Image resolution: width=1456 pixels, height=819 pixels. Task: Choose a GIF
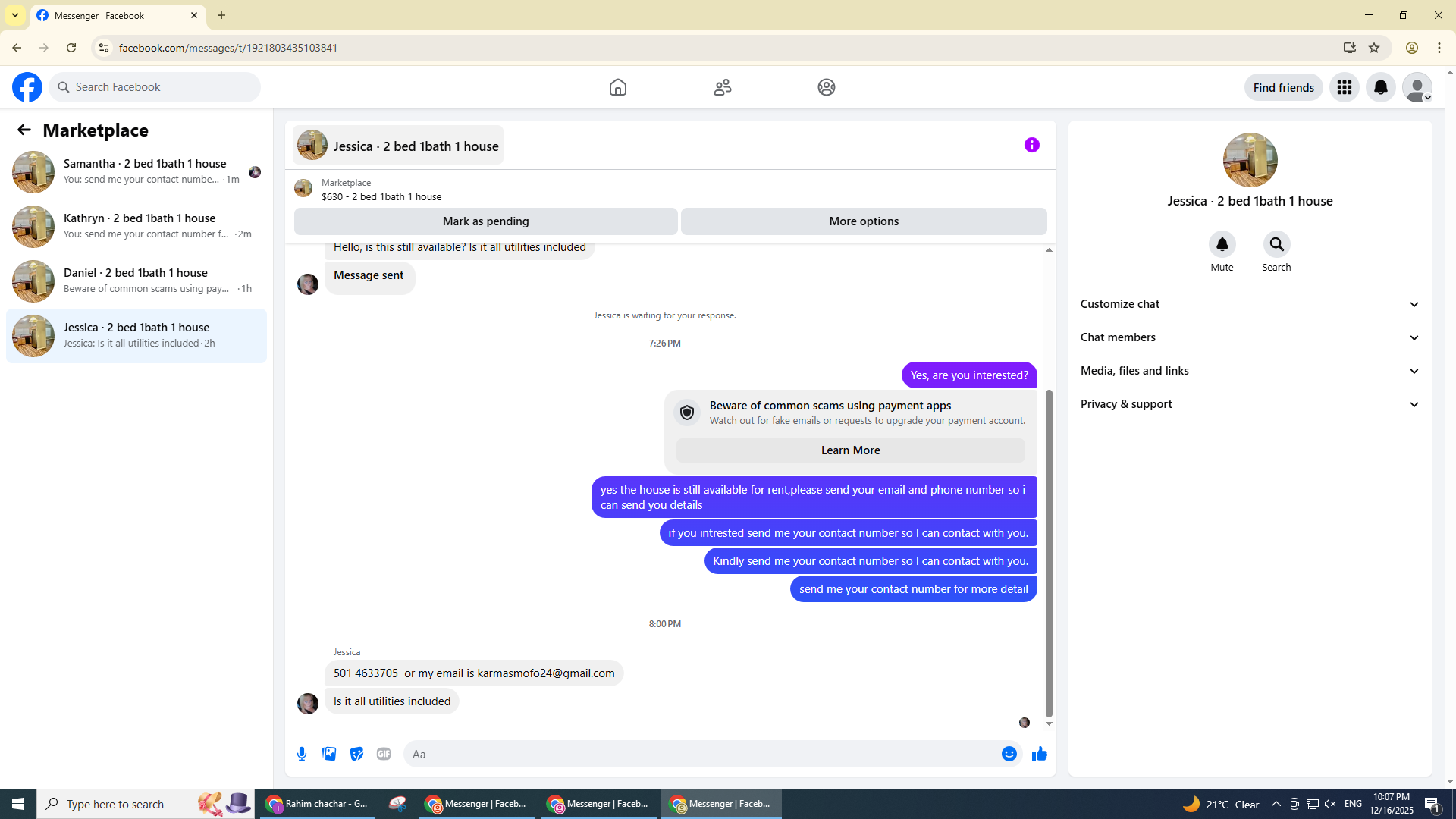[384, 754]
